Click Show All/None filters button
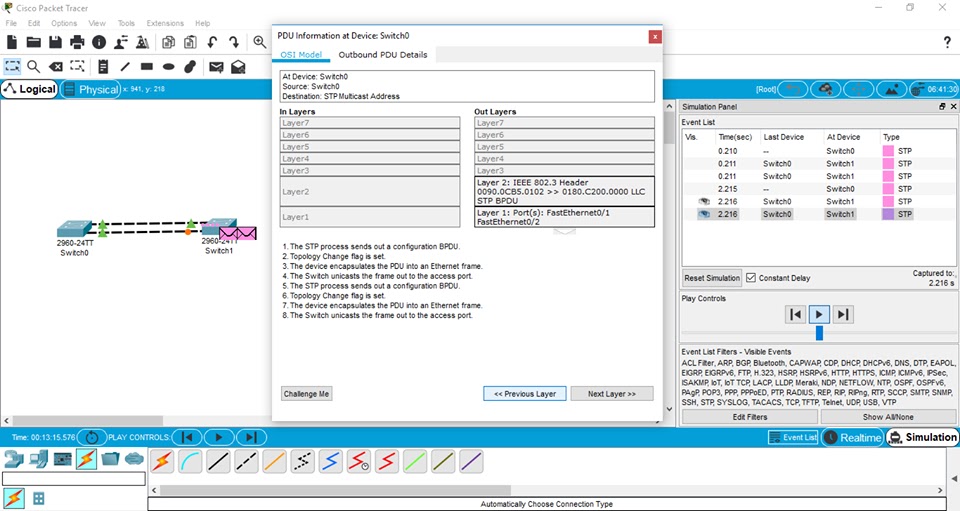The width and height of the screenshot is (960, 511). pyautogui.click(x=888, y=417)
